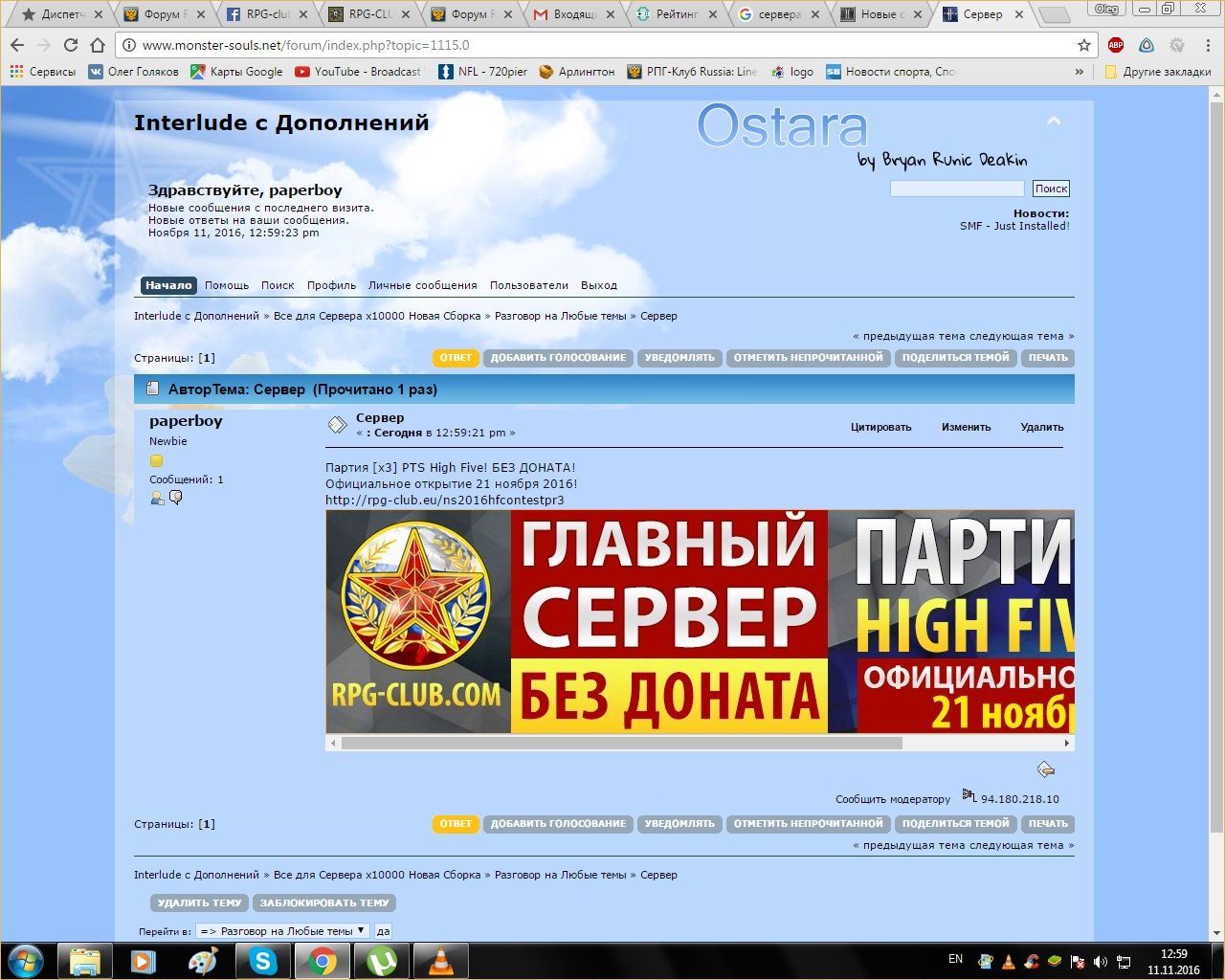Open the YouTube - Broadcast bookmark

358,72
